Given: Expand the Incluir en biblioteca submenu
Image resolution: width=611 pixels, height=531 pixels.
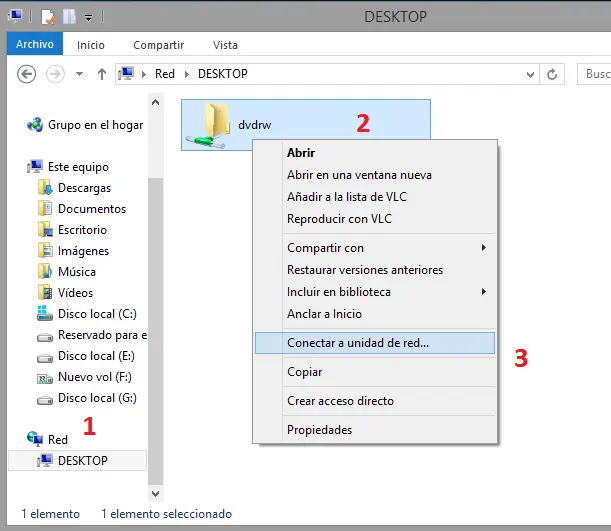Looking at the screenshot, I should click(375, 292).
